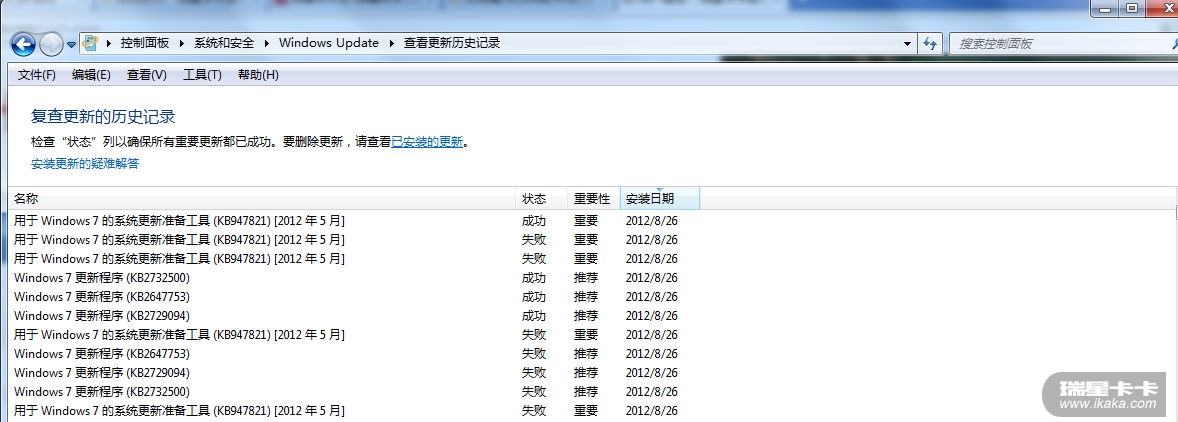Expand the arrow after 系统和安全 breadcrumb

coord(266,43)
